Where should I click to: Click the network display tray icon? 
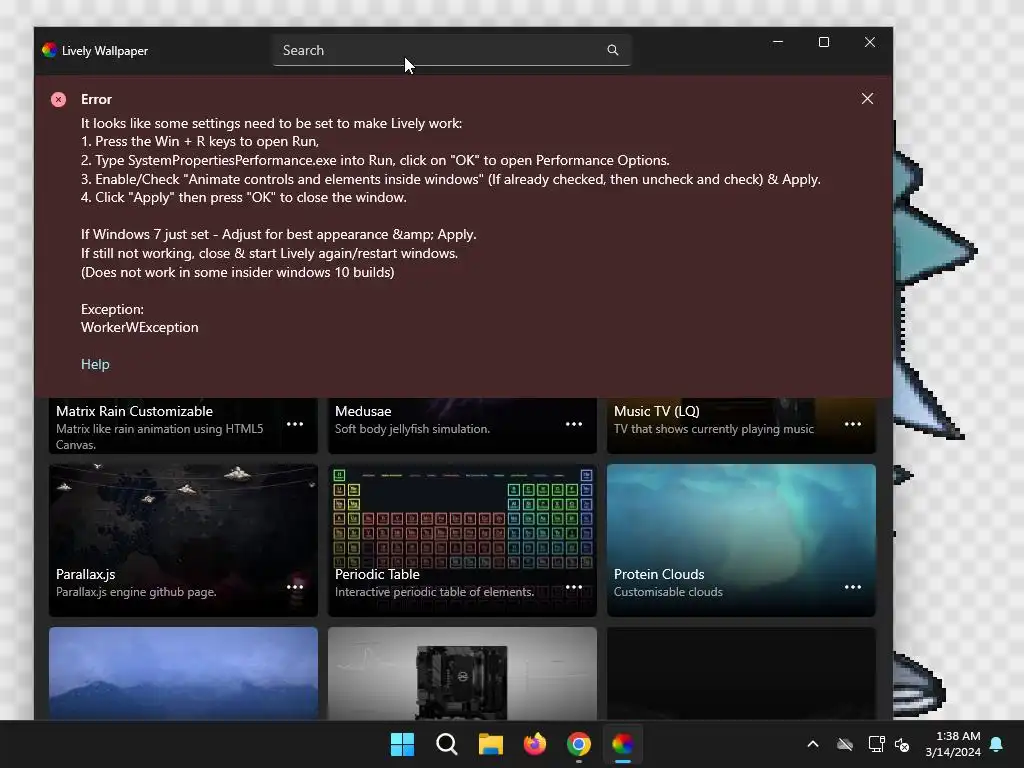click(x=876, y=744)
